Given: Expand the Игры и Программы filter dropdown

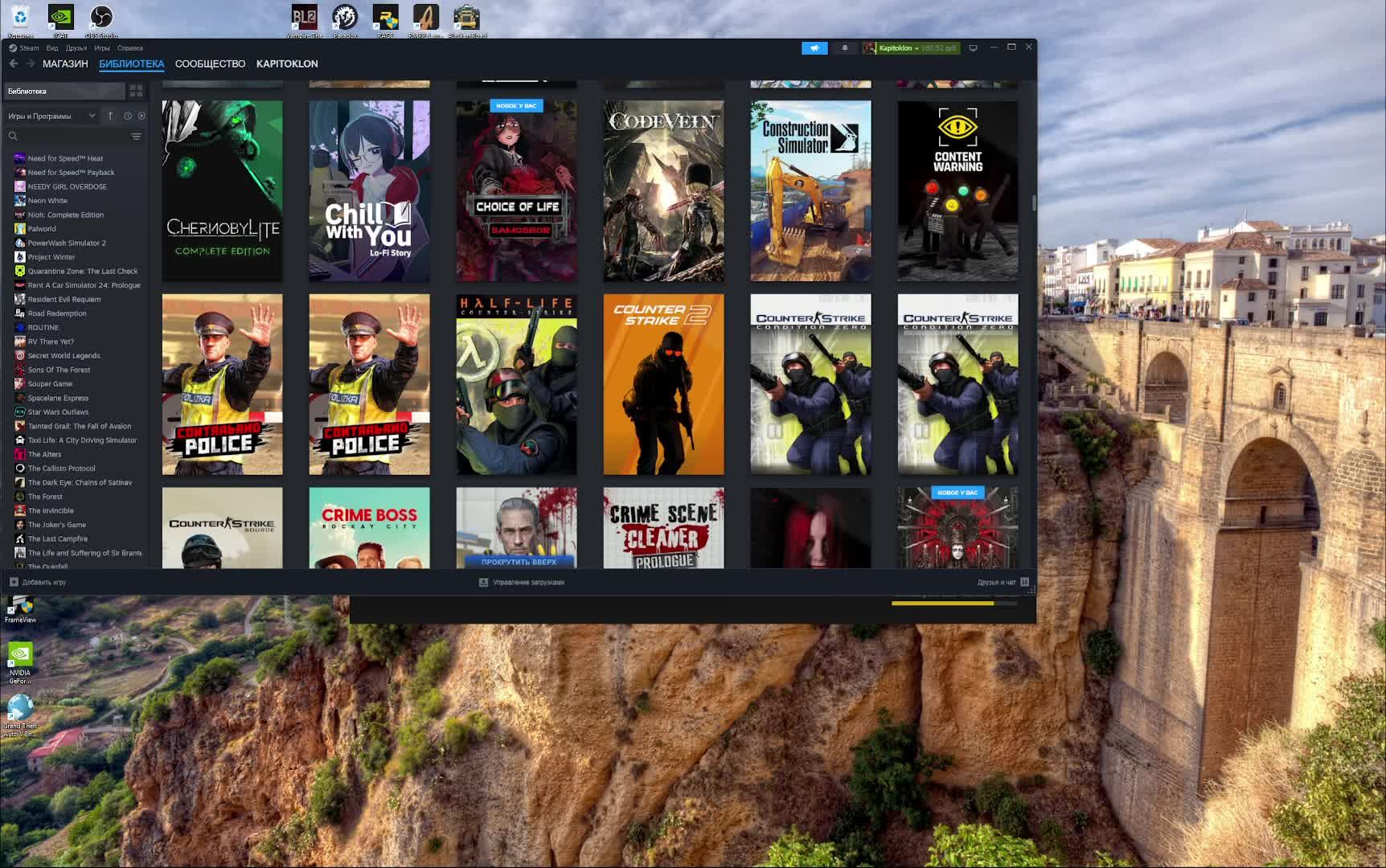Looking at the screenshot, I should pyautogui.click(x=51, y=116).
